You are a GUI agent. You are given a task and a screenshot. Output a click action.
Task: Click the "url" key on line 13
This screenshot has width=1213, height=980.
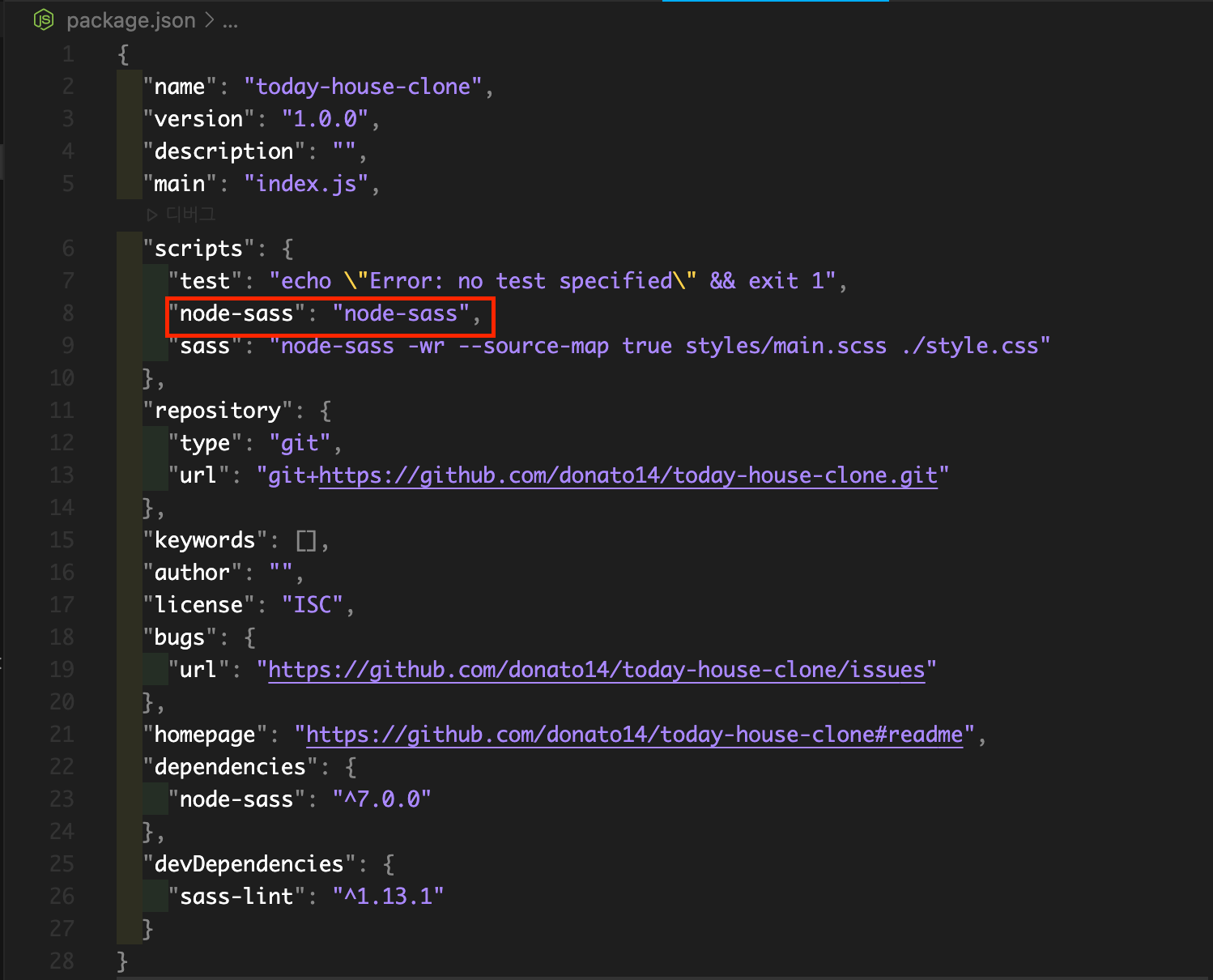198,475
